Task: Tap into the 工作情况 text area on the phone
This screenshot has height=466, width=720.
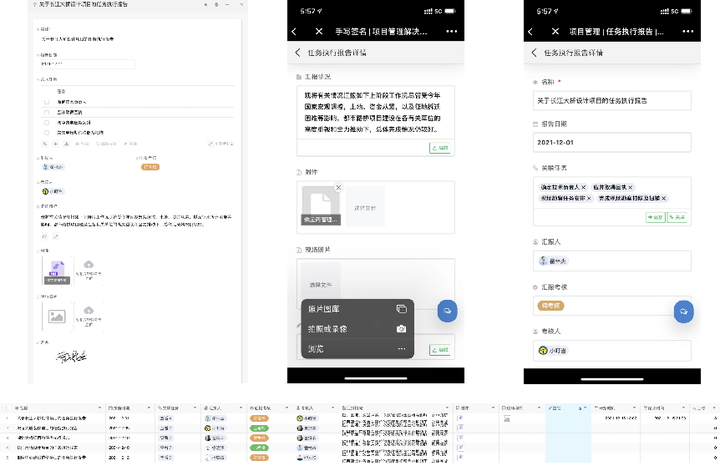Action: point(376,112)
